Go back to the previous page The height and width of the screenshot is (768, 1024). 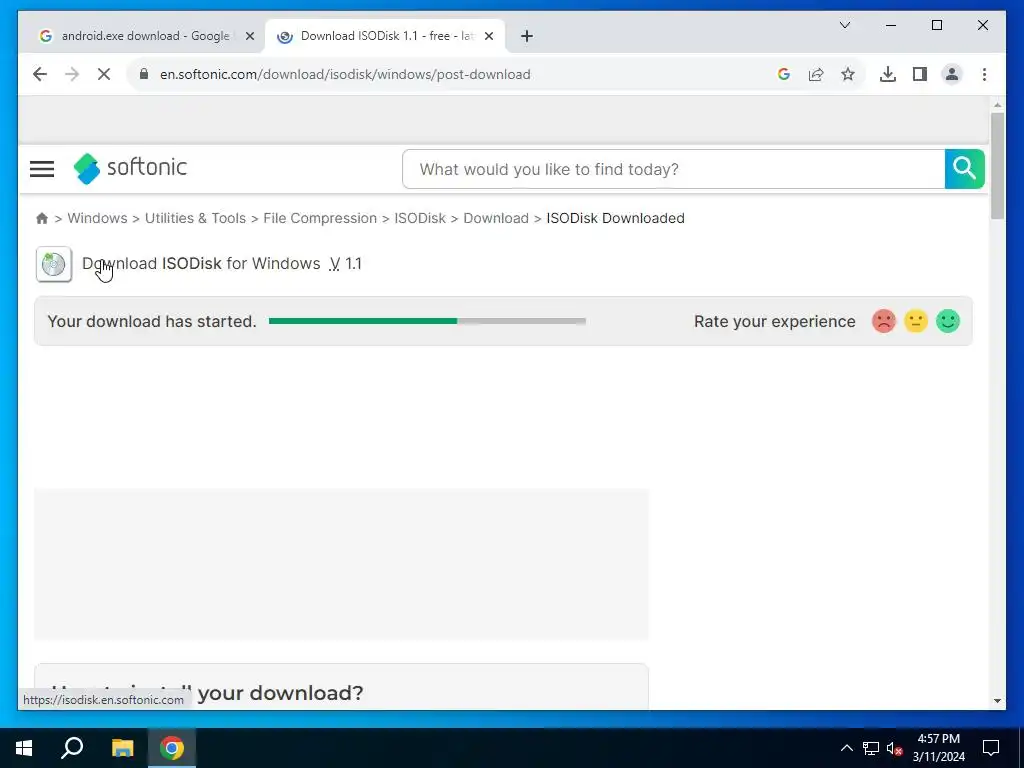click(40, 74)
